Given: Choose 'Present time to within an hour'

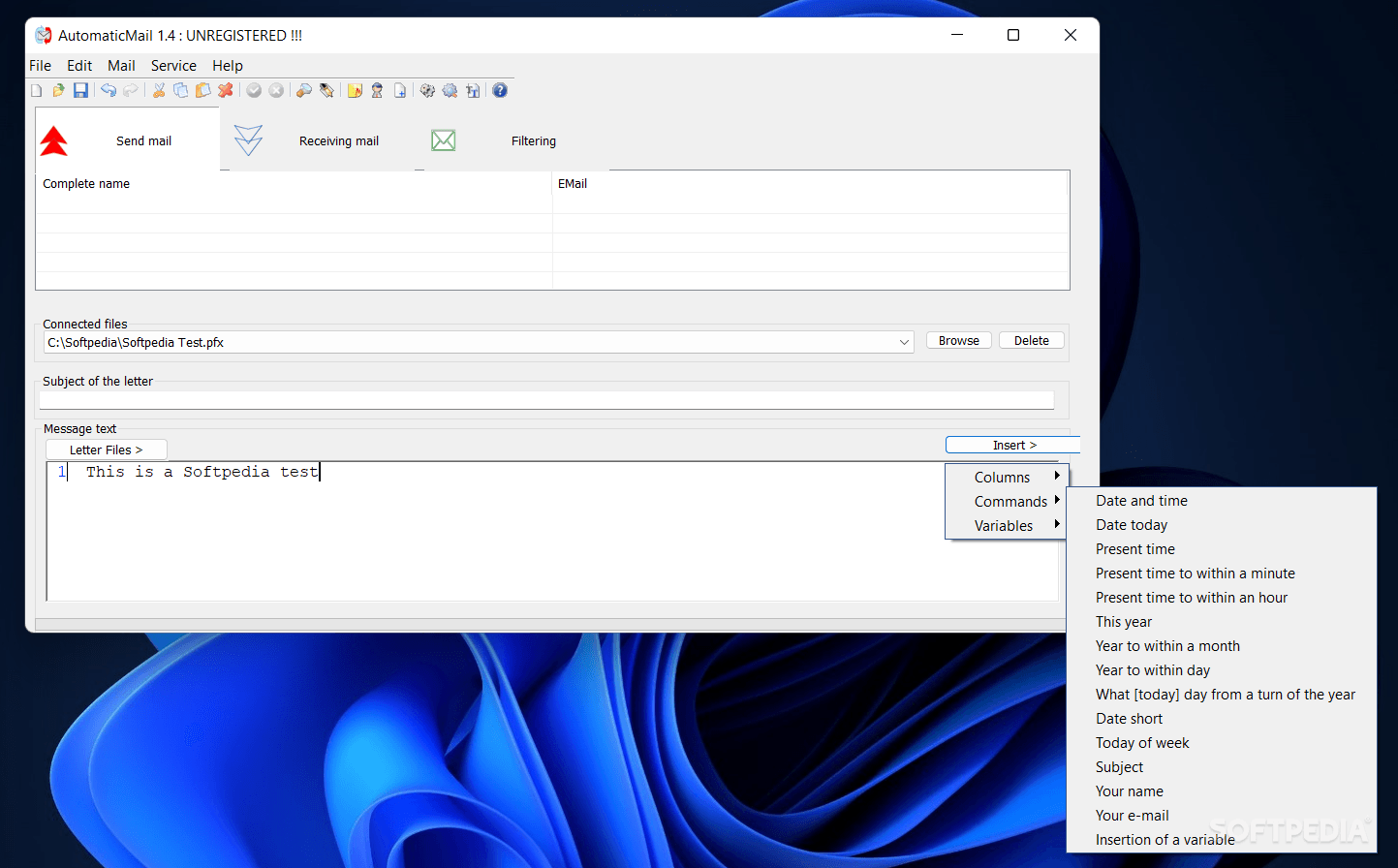Looking at the screenshot, I should [x=1222, y=598].
